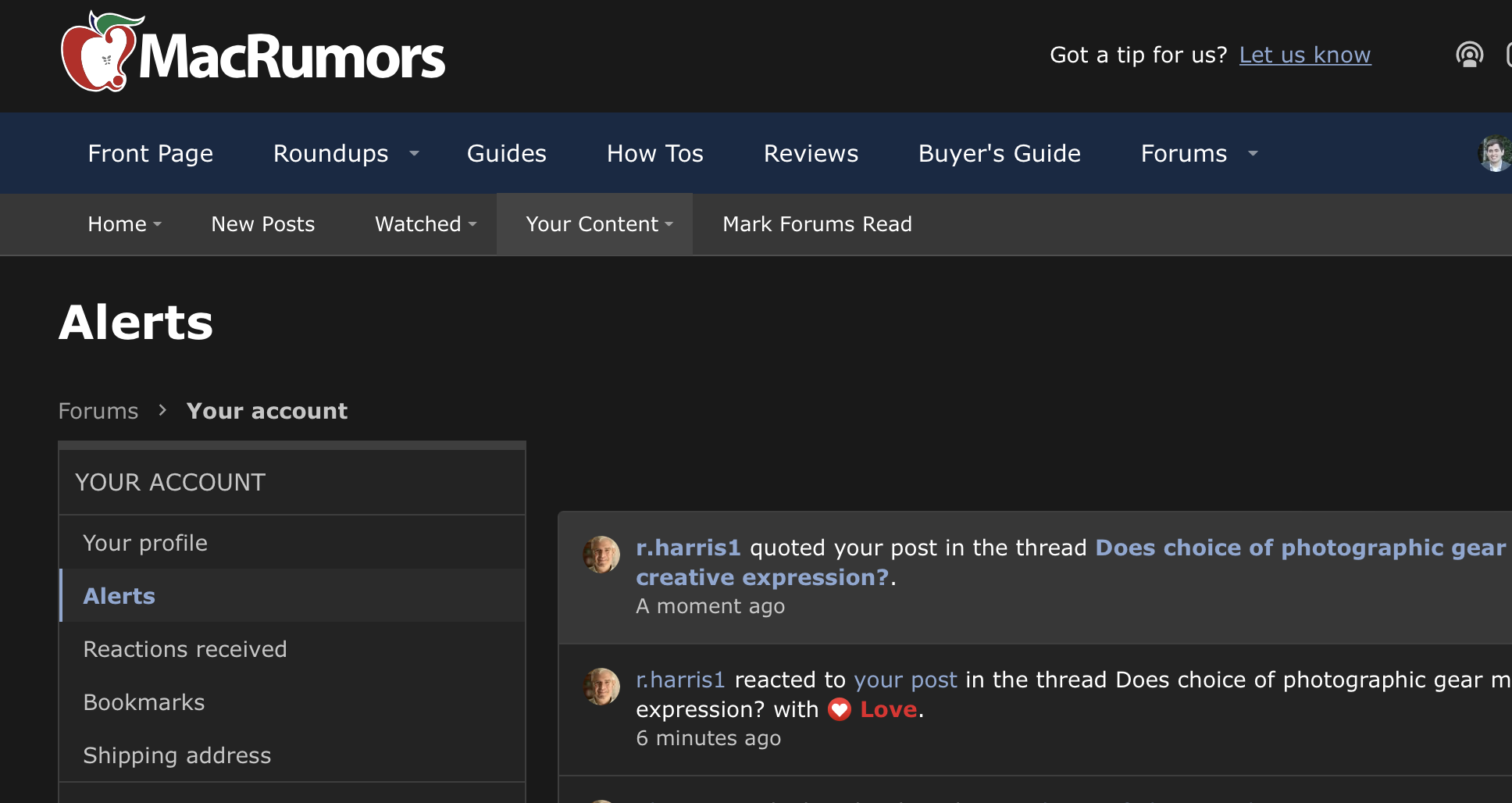Click the 'YOUR ACCOUNT' sidebar heading
1512x803 pixels.
pos(170,482)
